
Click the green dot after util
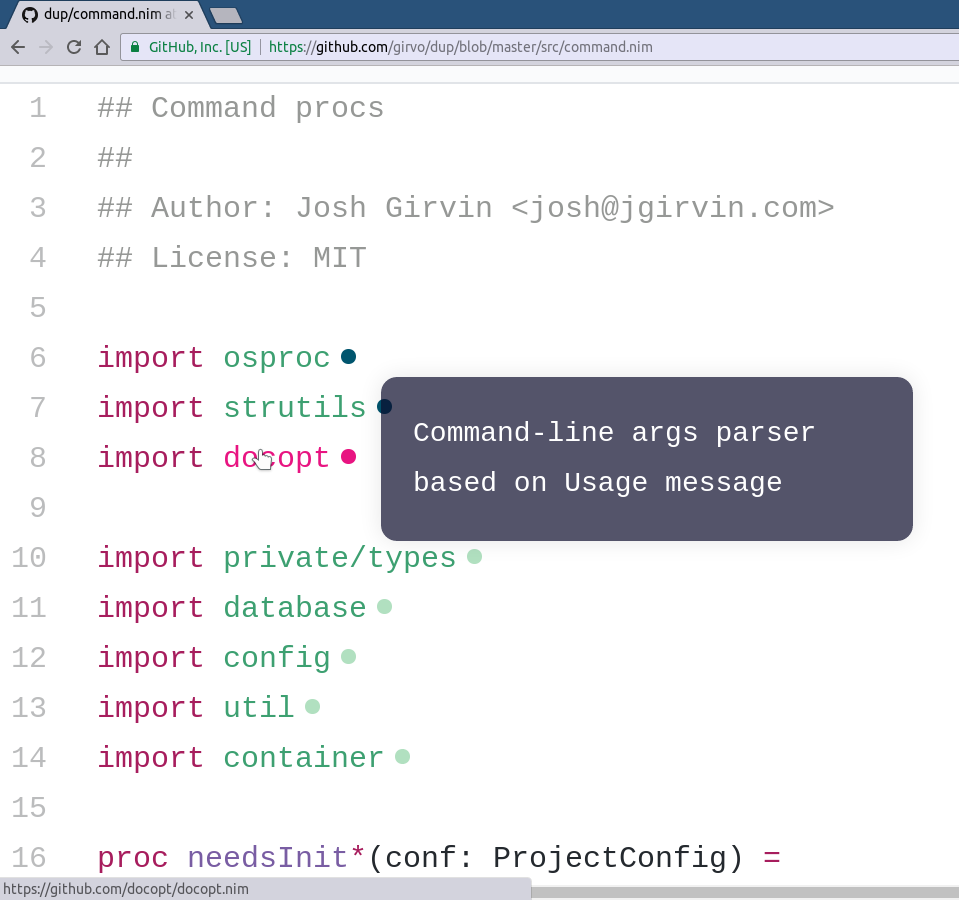[313, 707]
